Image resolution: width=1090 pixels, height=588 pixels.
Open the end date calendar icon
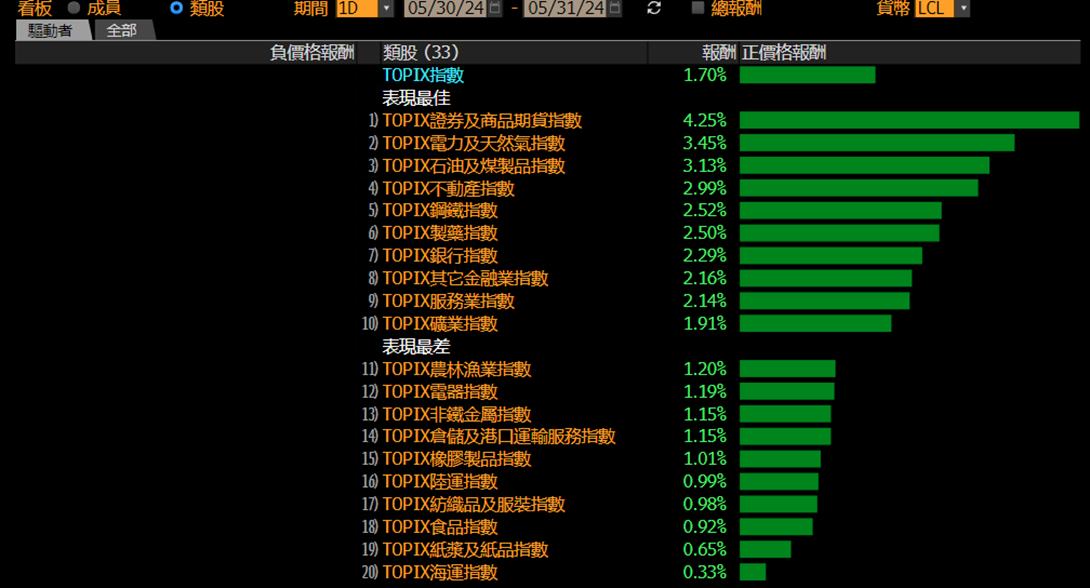[615, 8]
